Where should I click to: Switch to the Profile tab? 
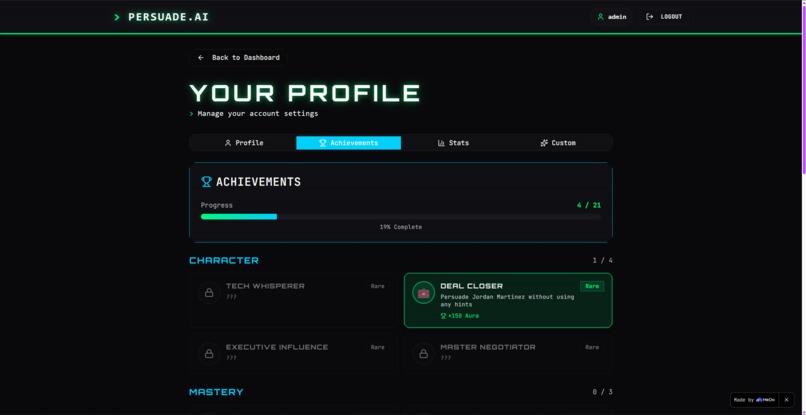click(x=244, y=143)
